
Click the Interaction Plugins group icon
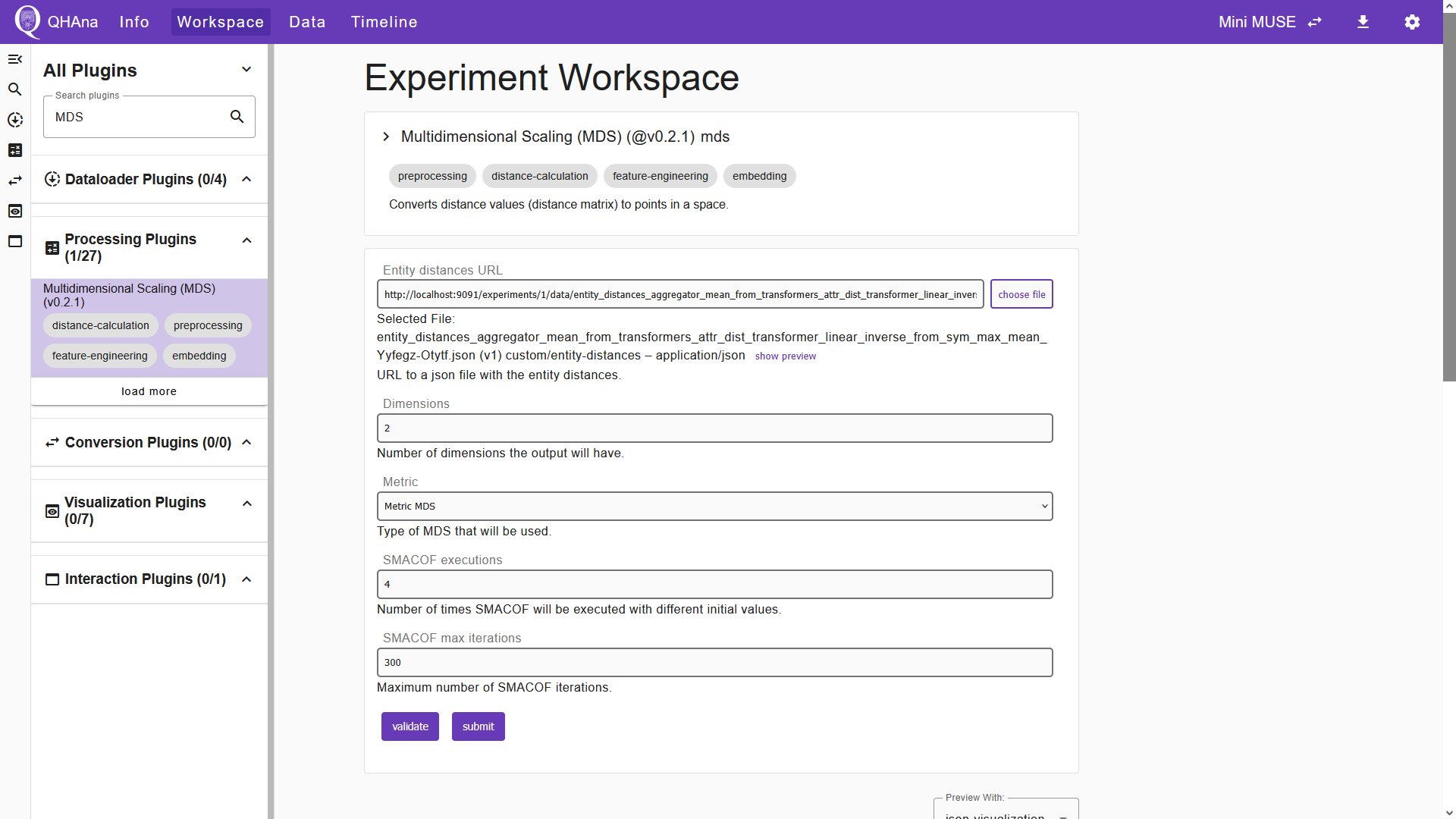pos(52,579)
